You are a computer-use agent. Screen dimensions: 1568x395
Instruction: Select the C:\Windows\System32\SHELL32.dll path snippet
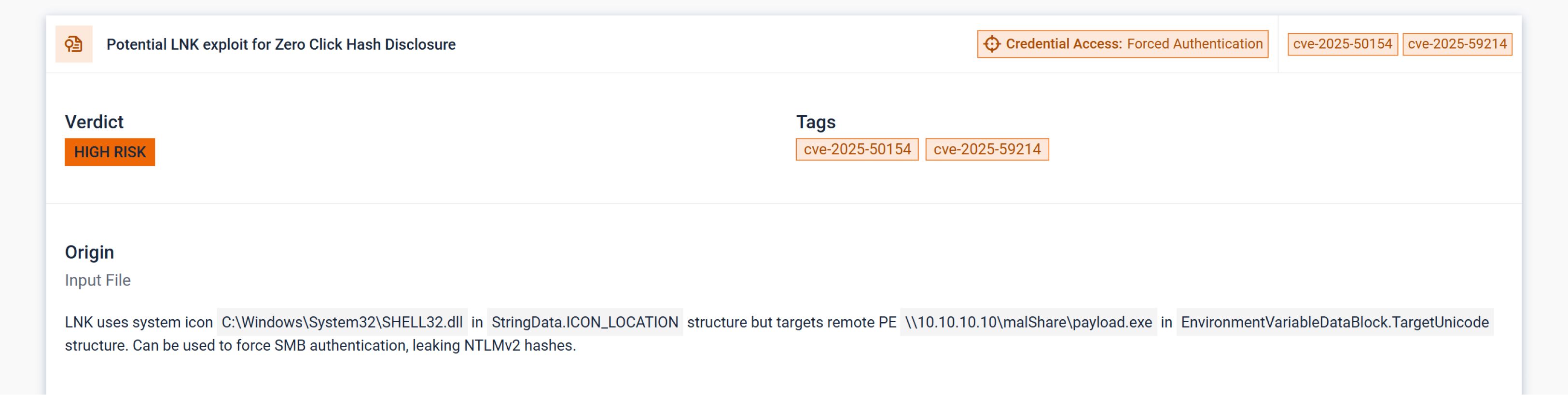342,322
